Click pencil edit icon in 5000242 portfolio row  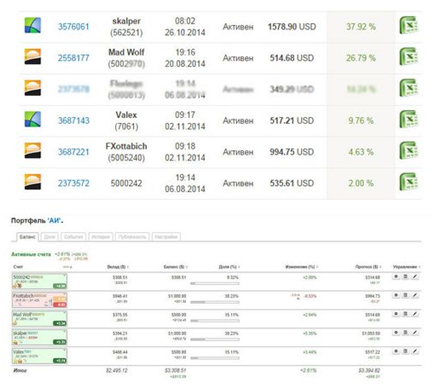pos(415,277)
